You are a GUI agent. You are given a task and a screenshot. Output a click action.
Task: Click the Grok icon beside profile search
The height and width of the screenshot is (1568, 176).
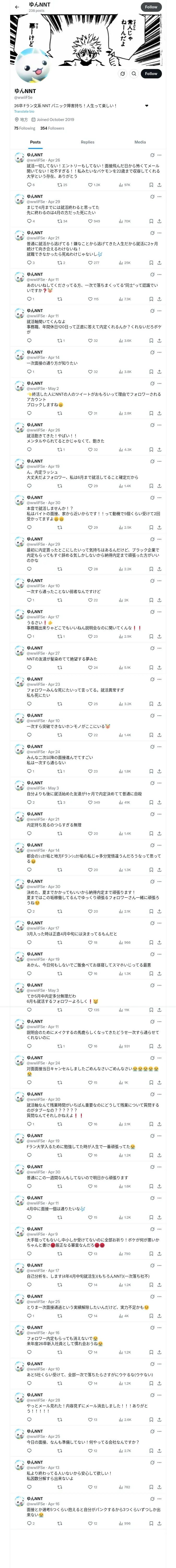coord(122,74)
